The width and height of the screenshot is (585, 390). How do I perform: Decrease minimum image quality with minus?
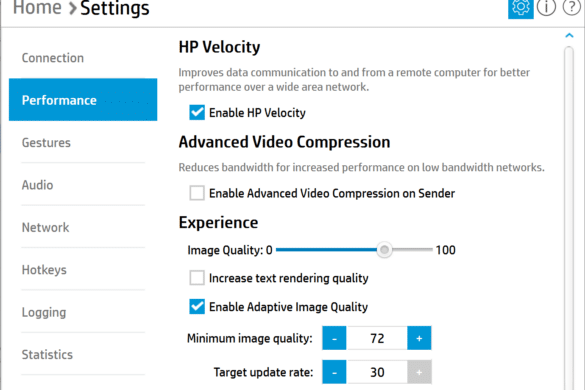tap(334, 338)
